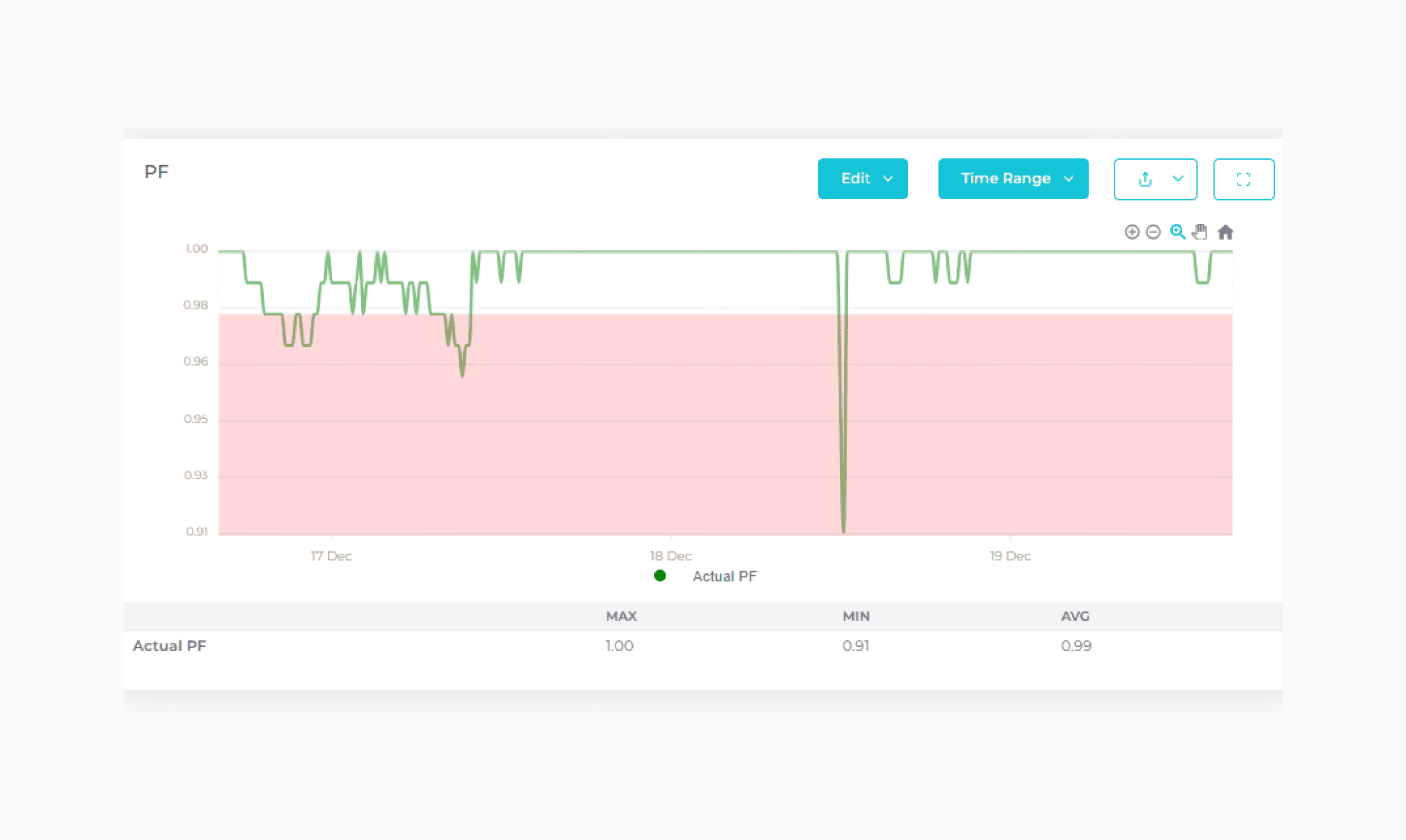1406x840 pixels.
Task: Click the zoom in plus icon
Action: point(1131,232)
